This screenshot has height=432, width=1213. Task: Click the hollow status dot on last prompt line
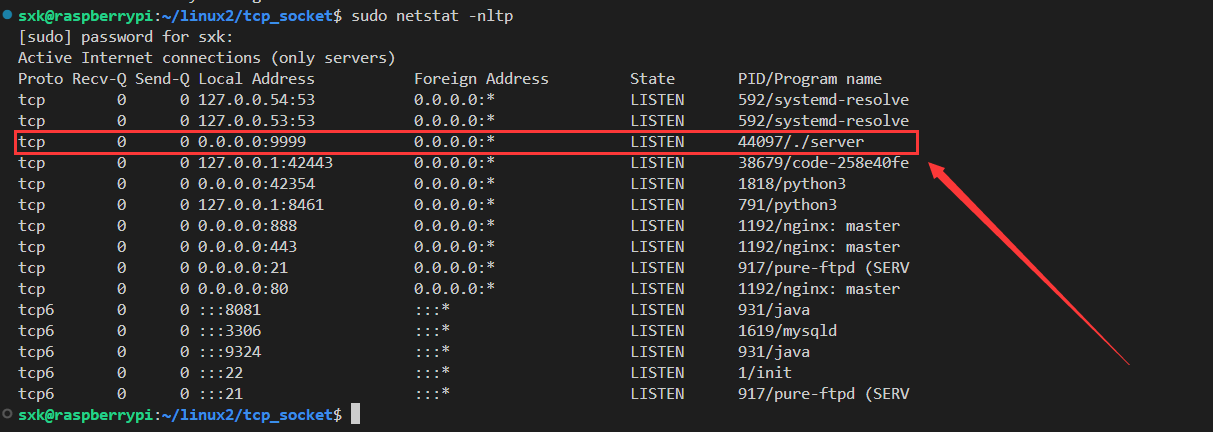(7, 413)
